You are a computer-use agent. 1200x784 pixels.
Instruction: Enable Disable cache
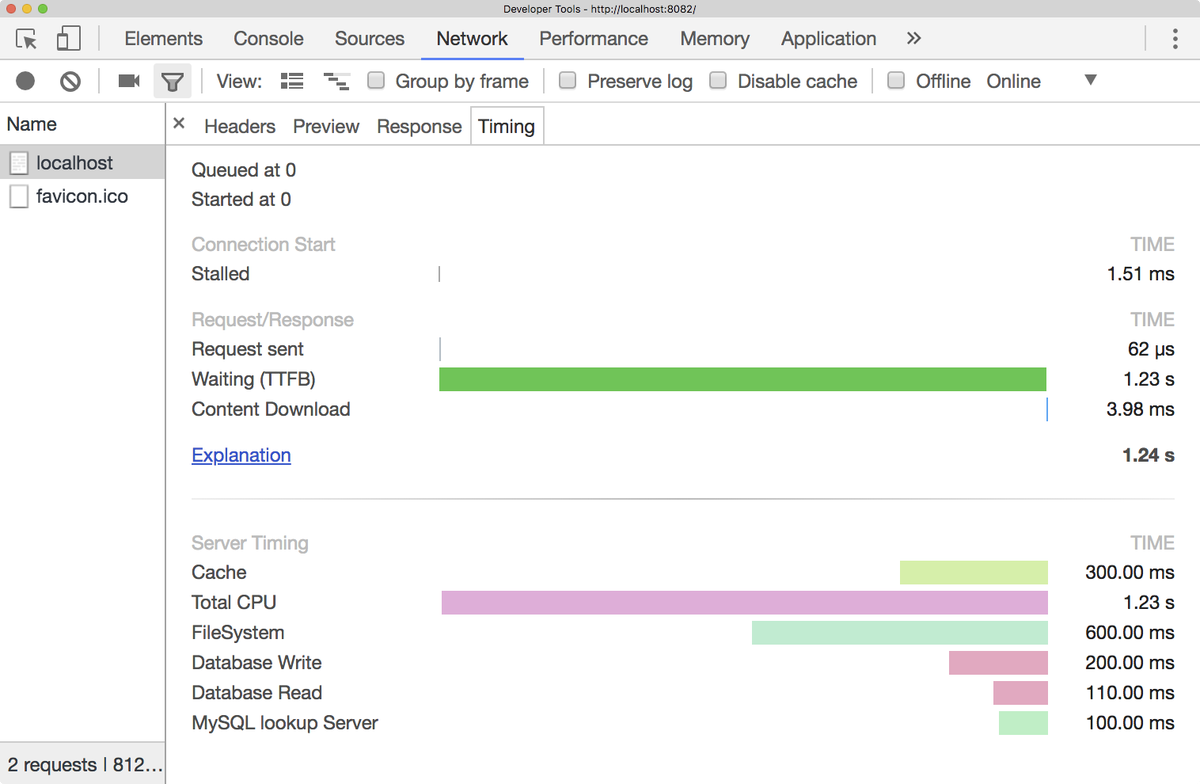(x=718, y=81)
